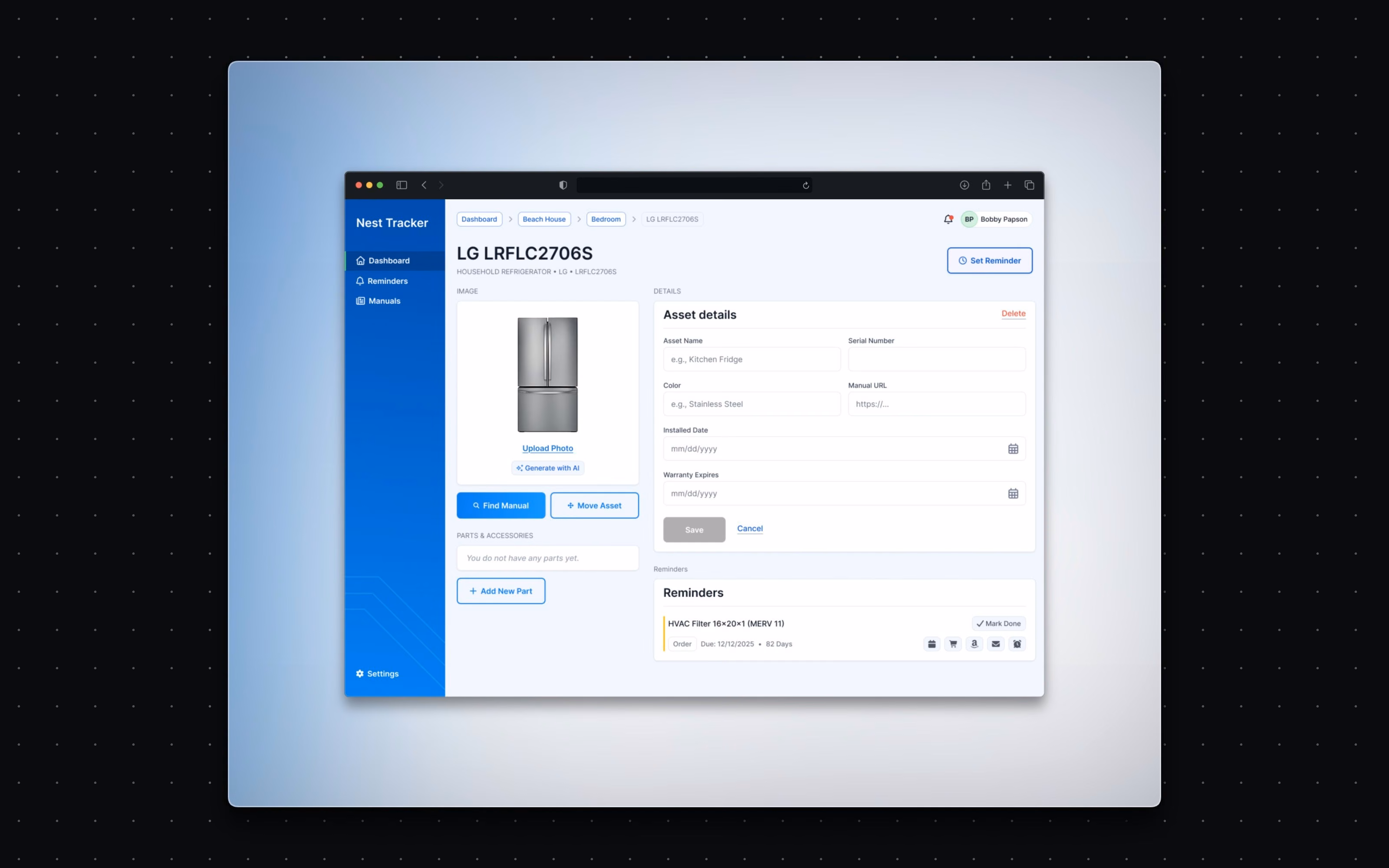Open Dashboard in sidebar
The height and width of the screenshot is (868, 1389).
tap(395, 261)
